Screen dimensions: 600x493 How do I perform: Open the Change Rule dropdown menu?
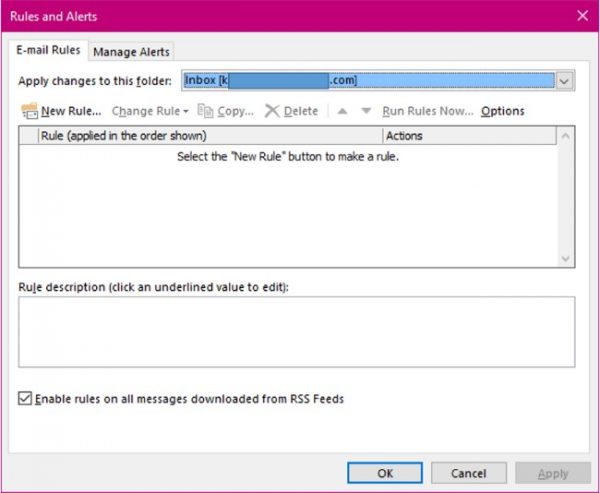tap(150, 111)
